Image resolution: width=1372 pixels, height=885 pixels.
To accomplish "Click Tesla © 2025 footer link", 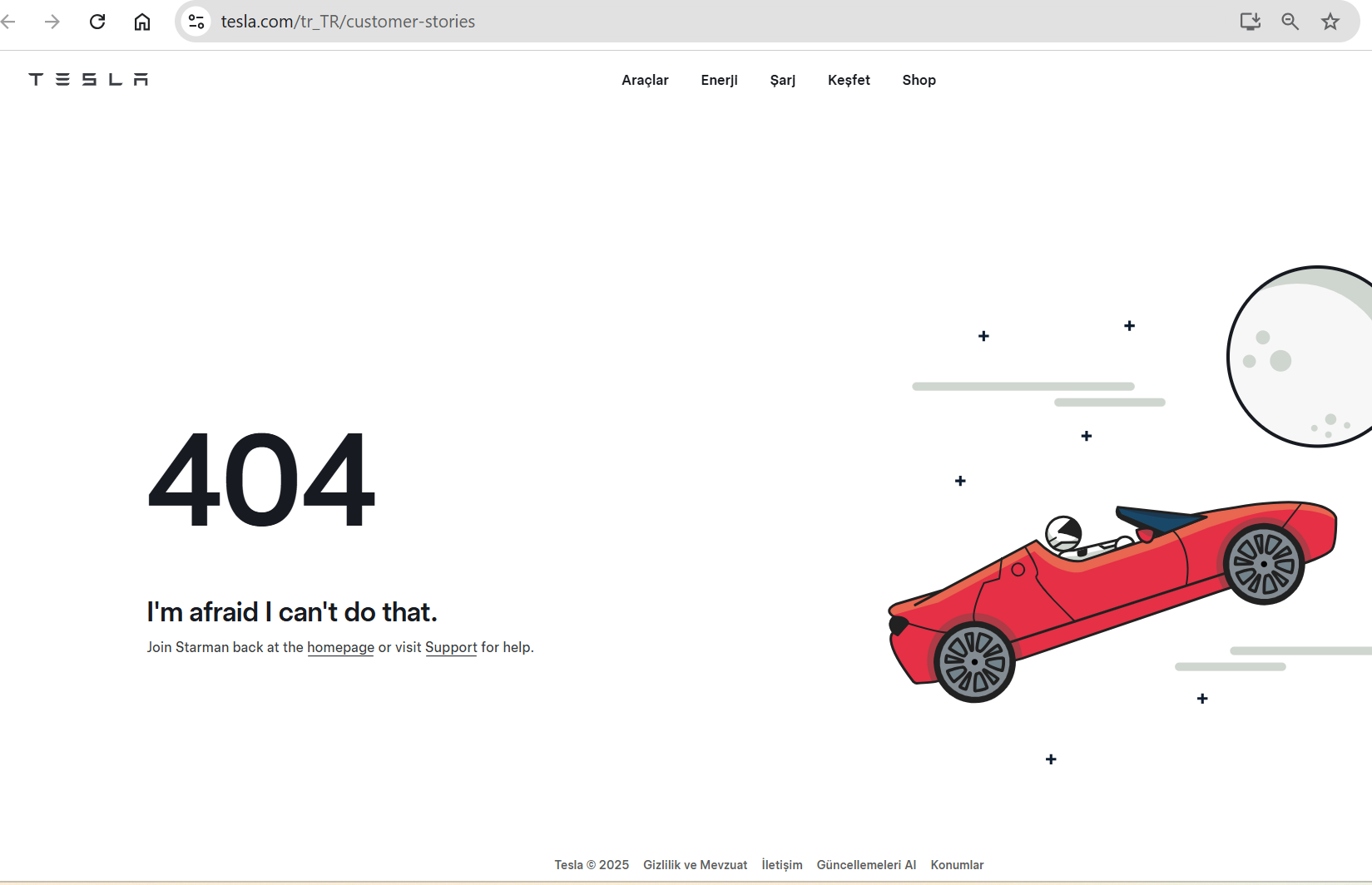I will [592, 865].
